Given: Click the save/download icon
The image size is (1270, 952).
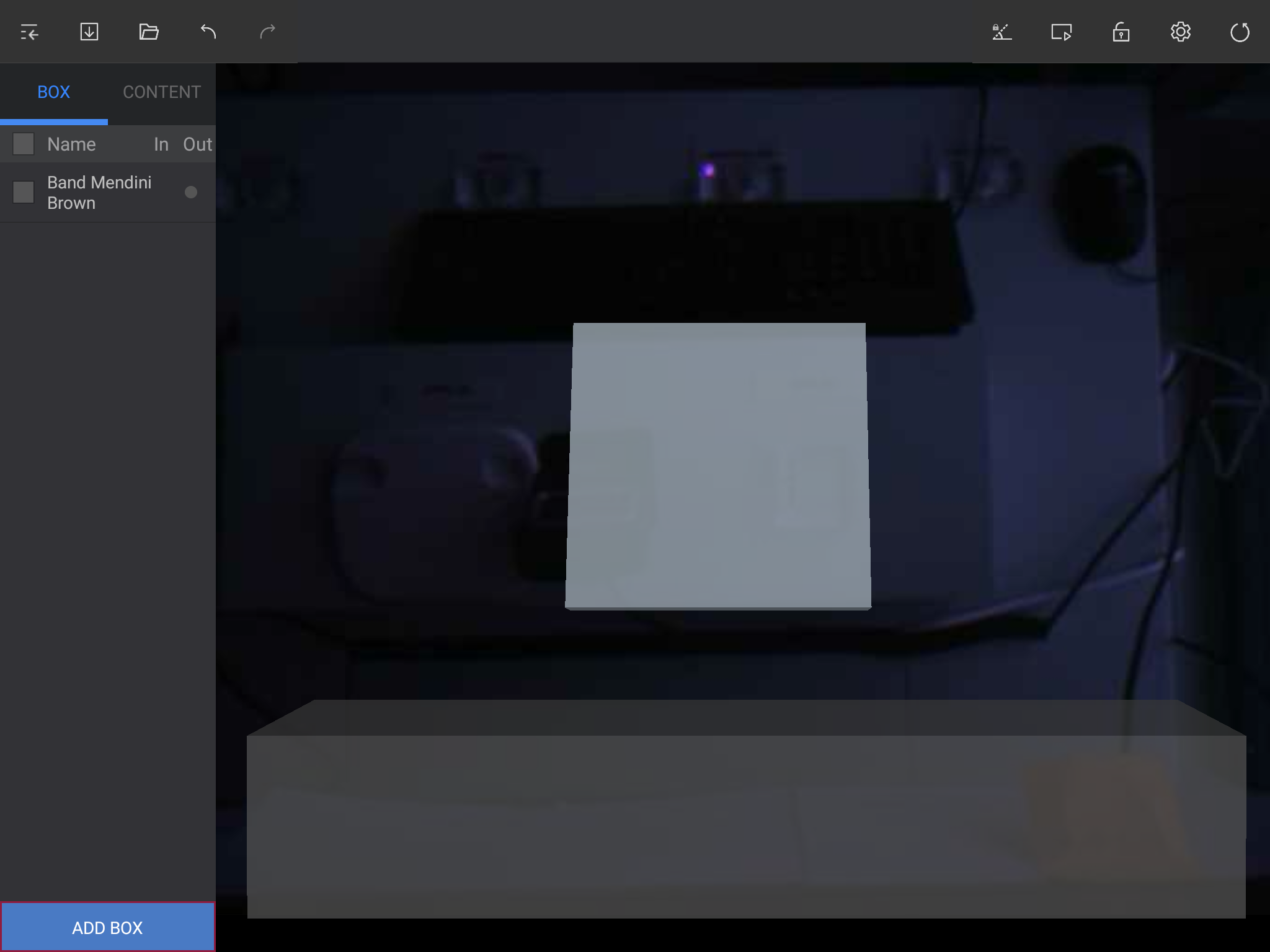Looking at the screenshot, I should point(89,32).
